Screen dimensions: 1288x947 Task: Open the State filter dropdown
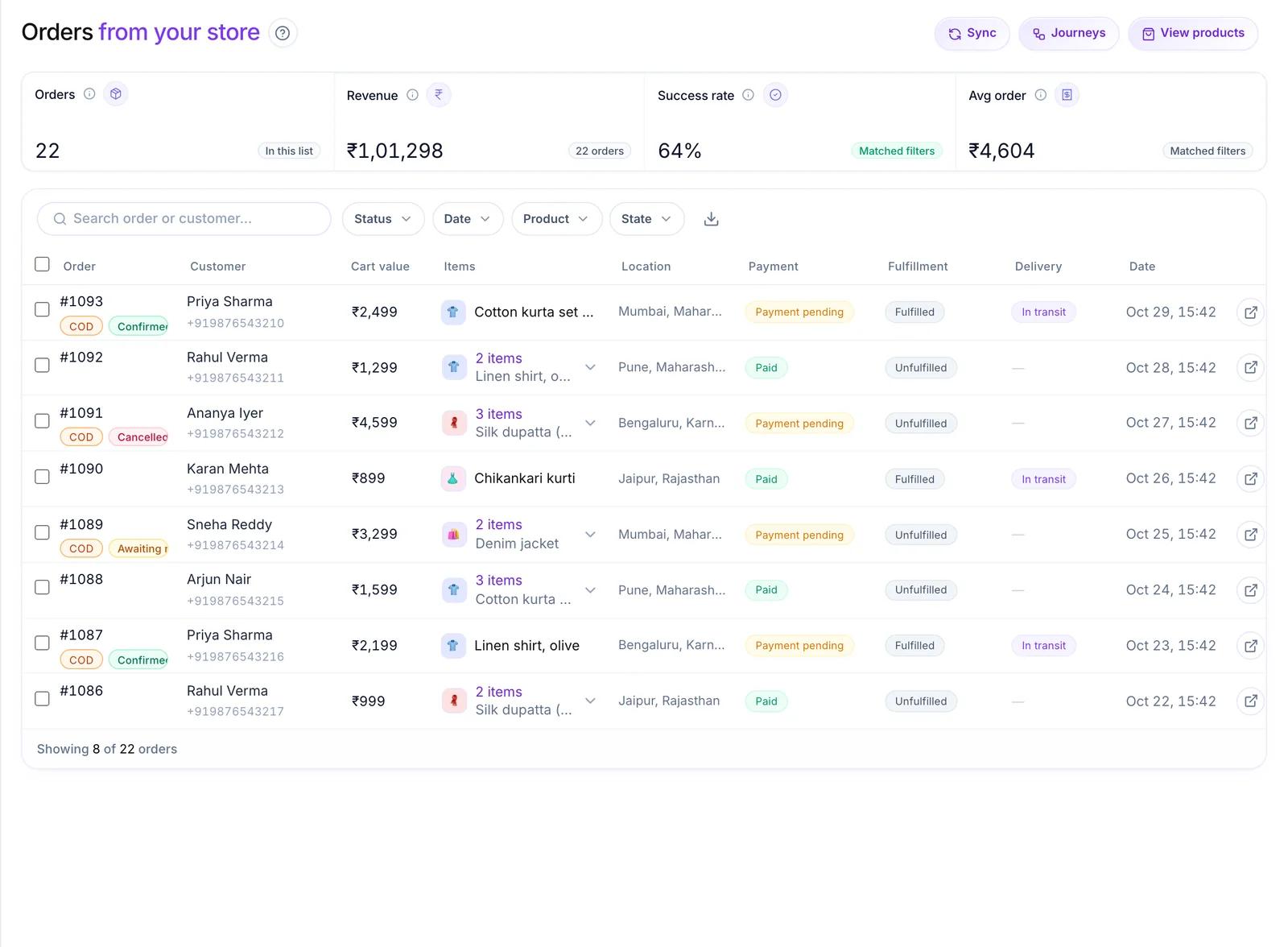[x=646, y=219]
